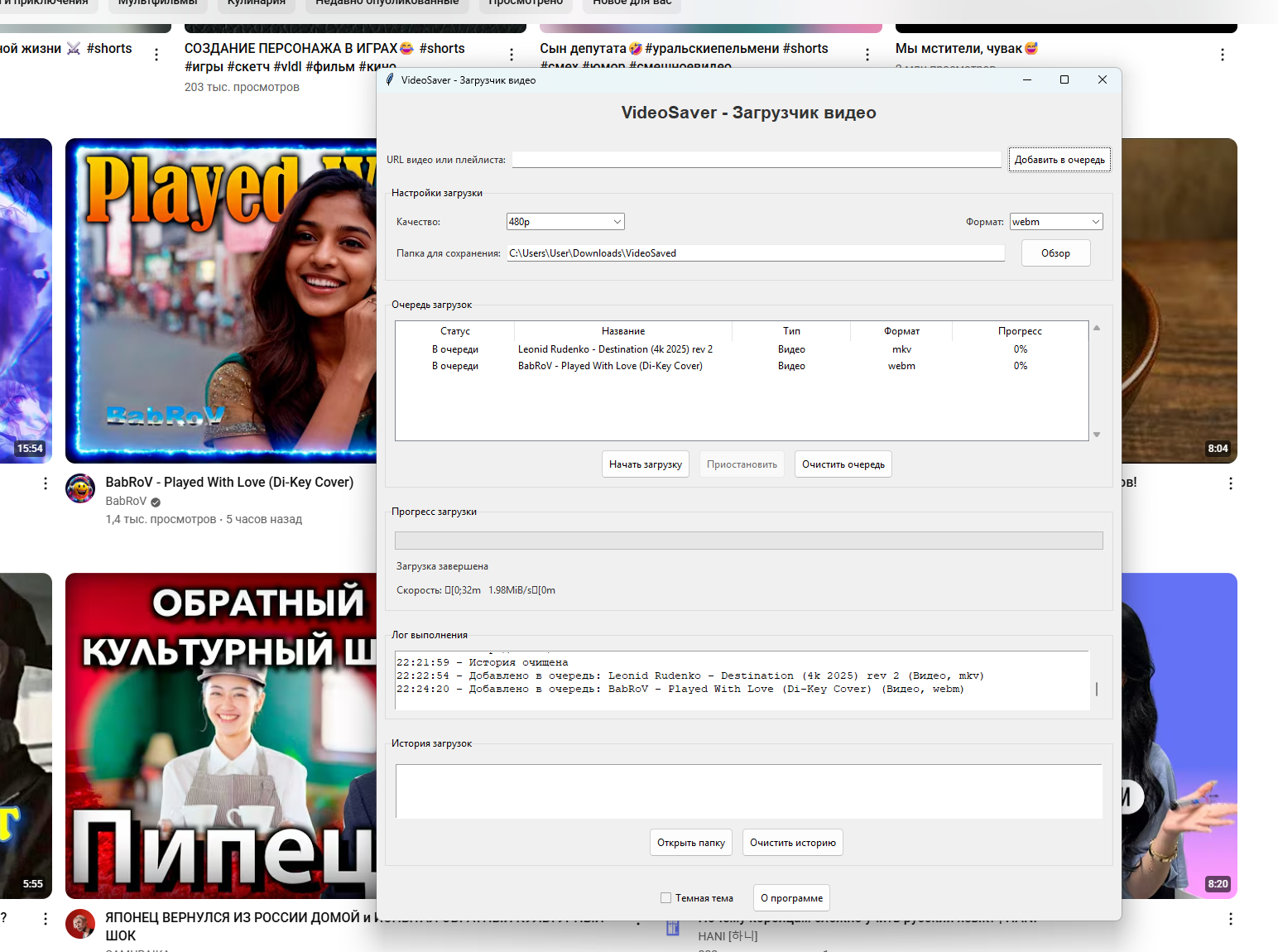
Task: Open BabRoV - Played With Love video title link
Action: pos(229,482)
